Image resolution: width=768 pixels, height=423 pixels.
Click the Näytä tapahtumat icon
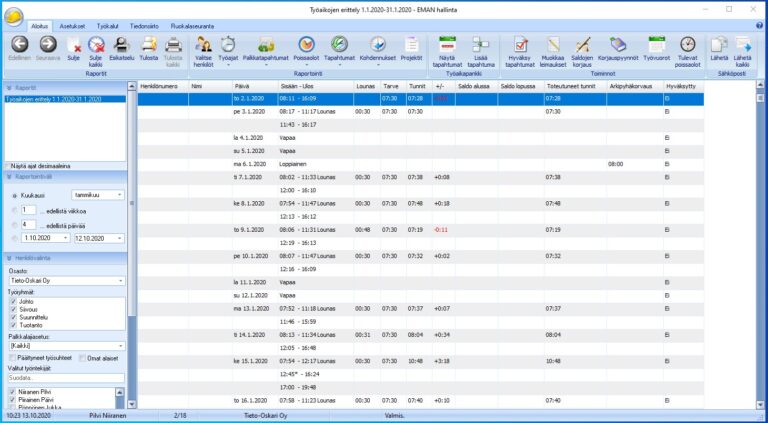tap(447, 47)
